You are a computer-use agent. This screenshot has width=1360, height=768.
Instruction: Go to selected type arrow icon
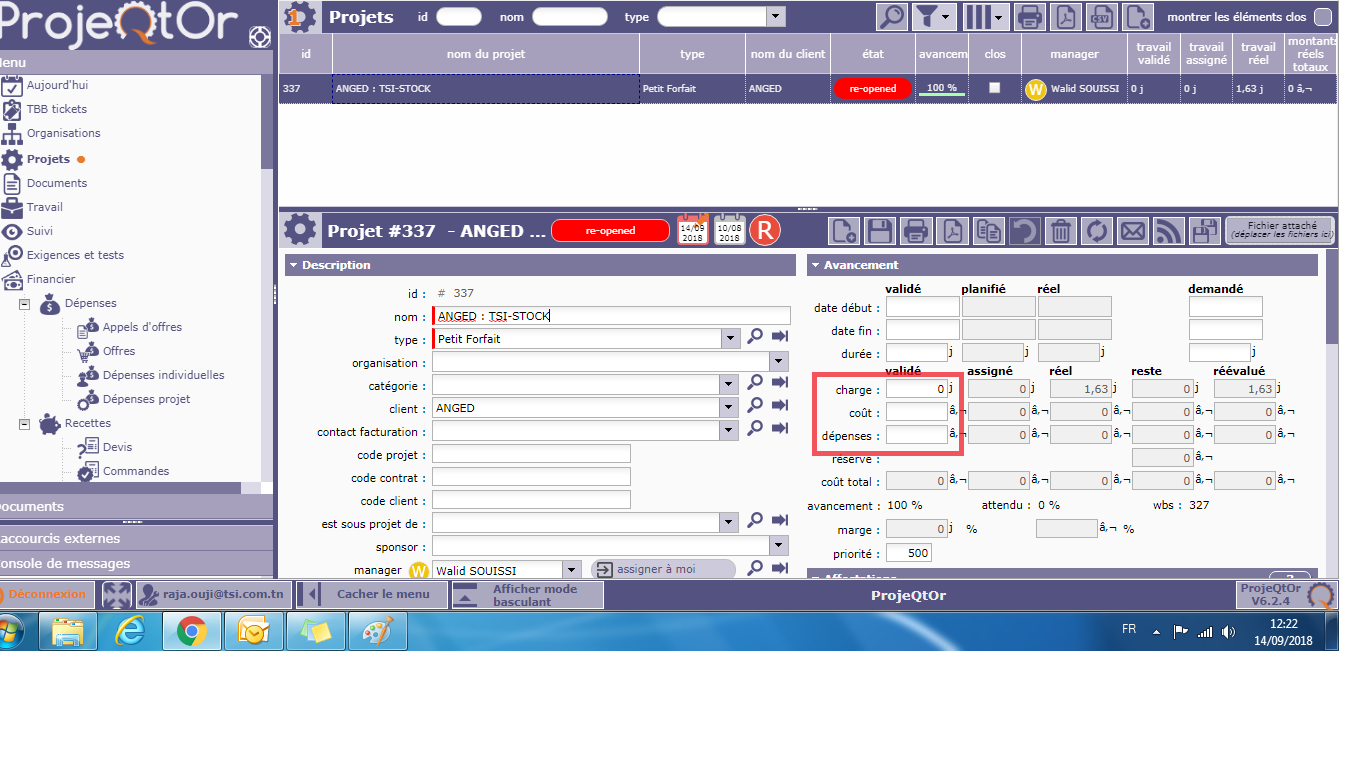click(780, 338)
